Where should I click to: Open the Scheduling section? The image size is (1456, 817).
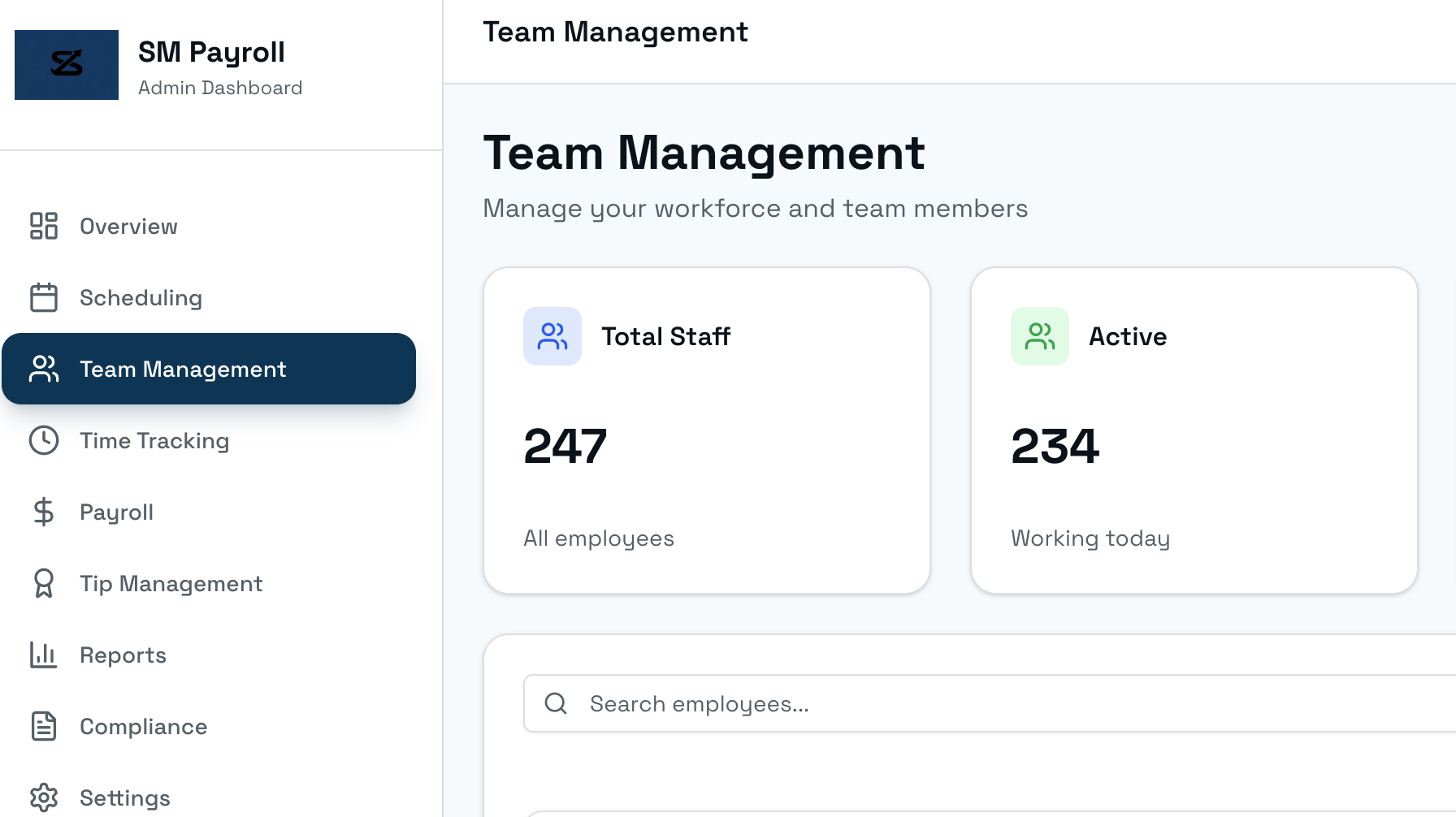(x=141, y=298)
